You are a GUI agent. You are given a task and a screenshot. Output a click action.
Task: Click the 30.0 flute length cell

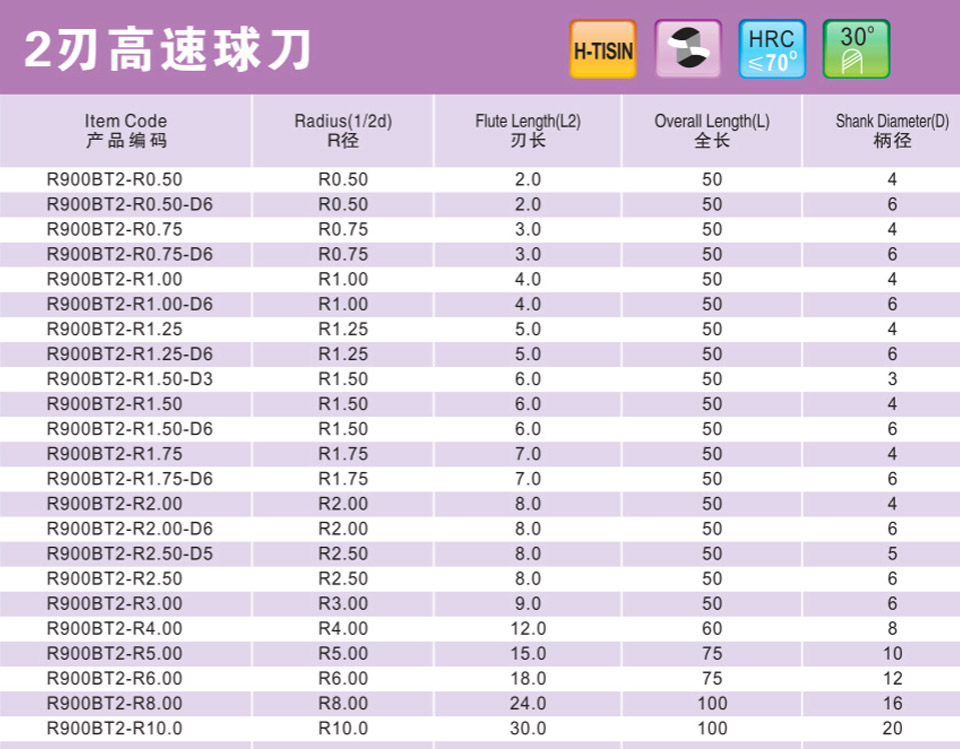[528, 729]
